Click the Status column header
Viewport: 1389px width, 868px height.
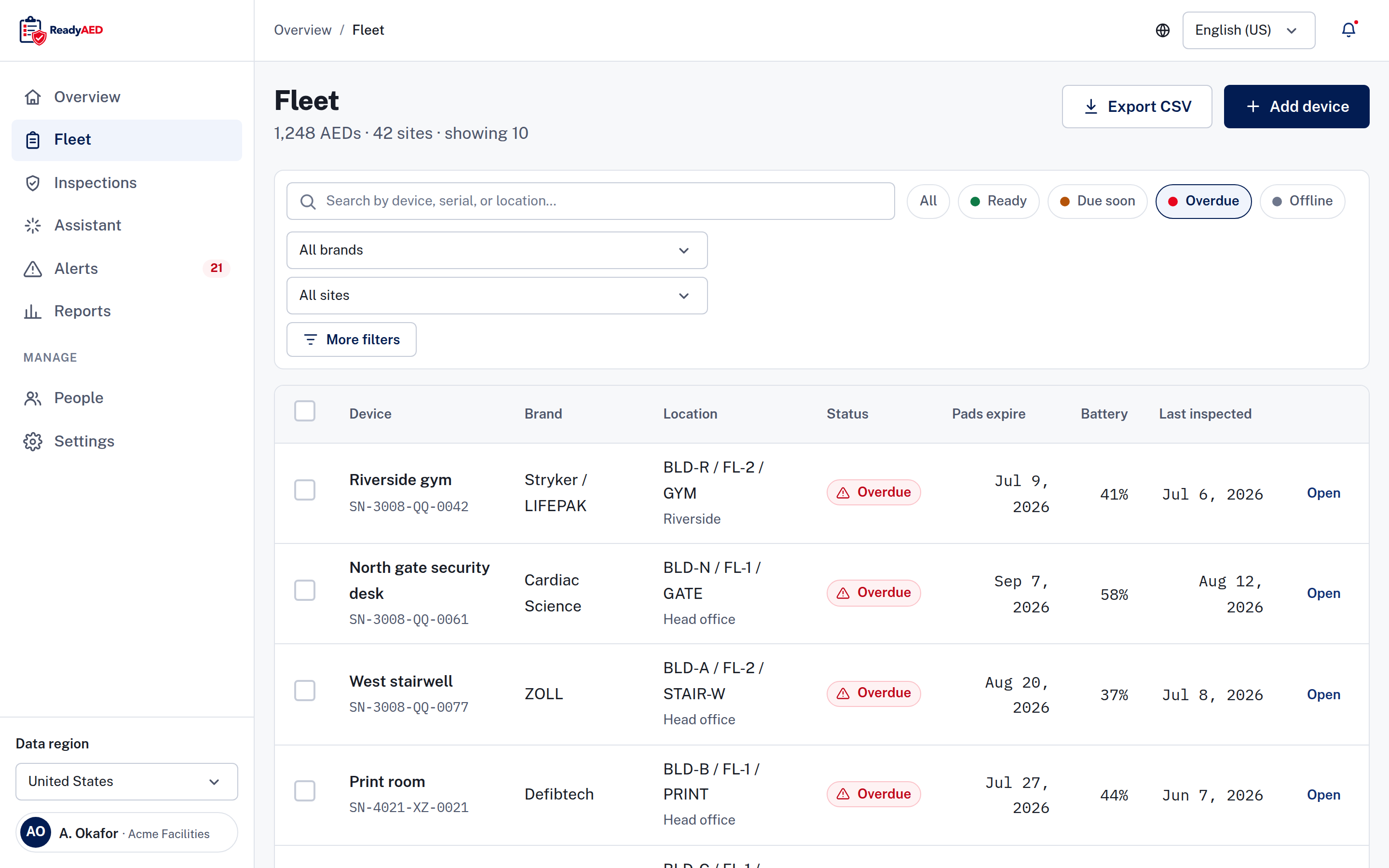click(x=847, y=414)
